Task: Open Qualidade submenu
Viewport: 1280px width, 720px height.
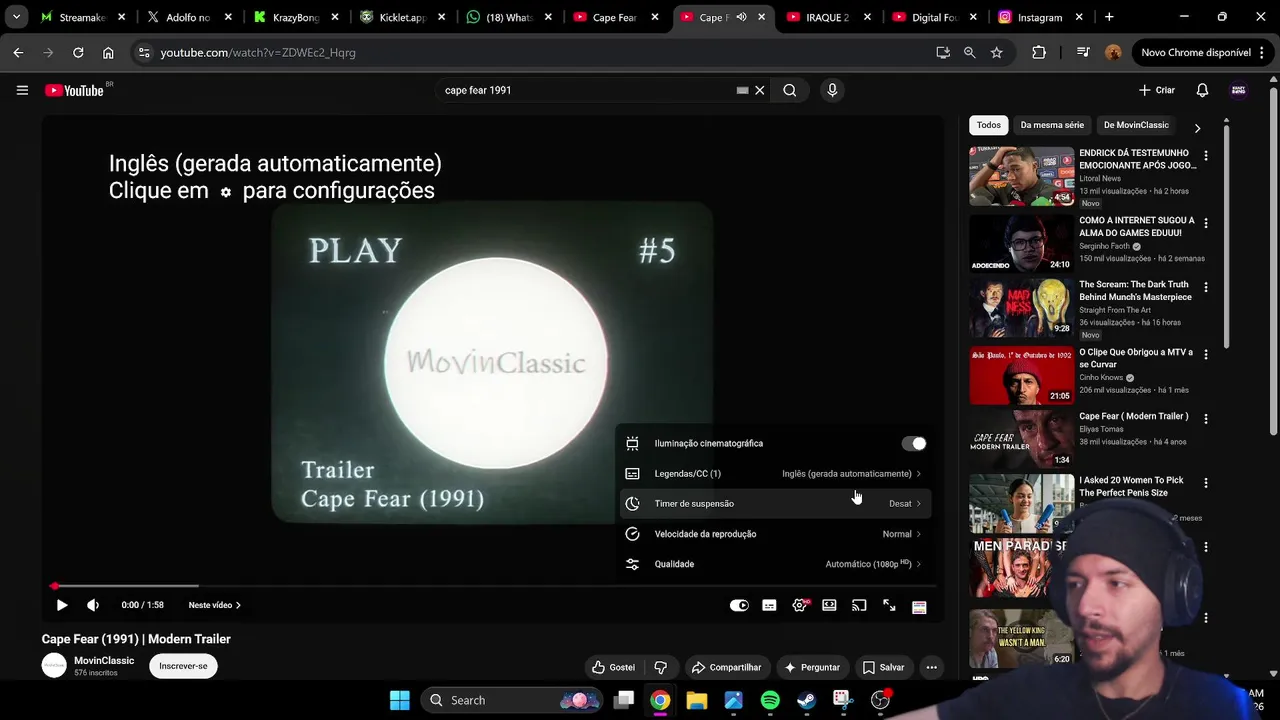Action: pyautogui.click(x=775, y=564)
